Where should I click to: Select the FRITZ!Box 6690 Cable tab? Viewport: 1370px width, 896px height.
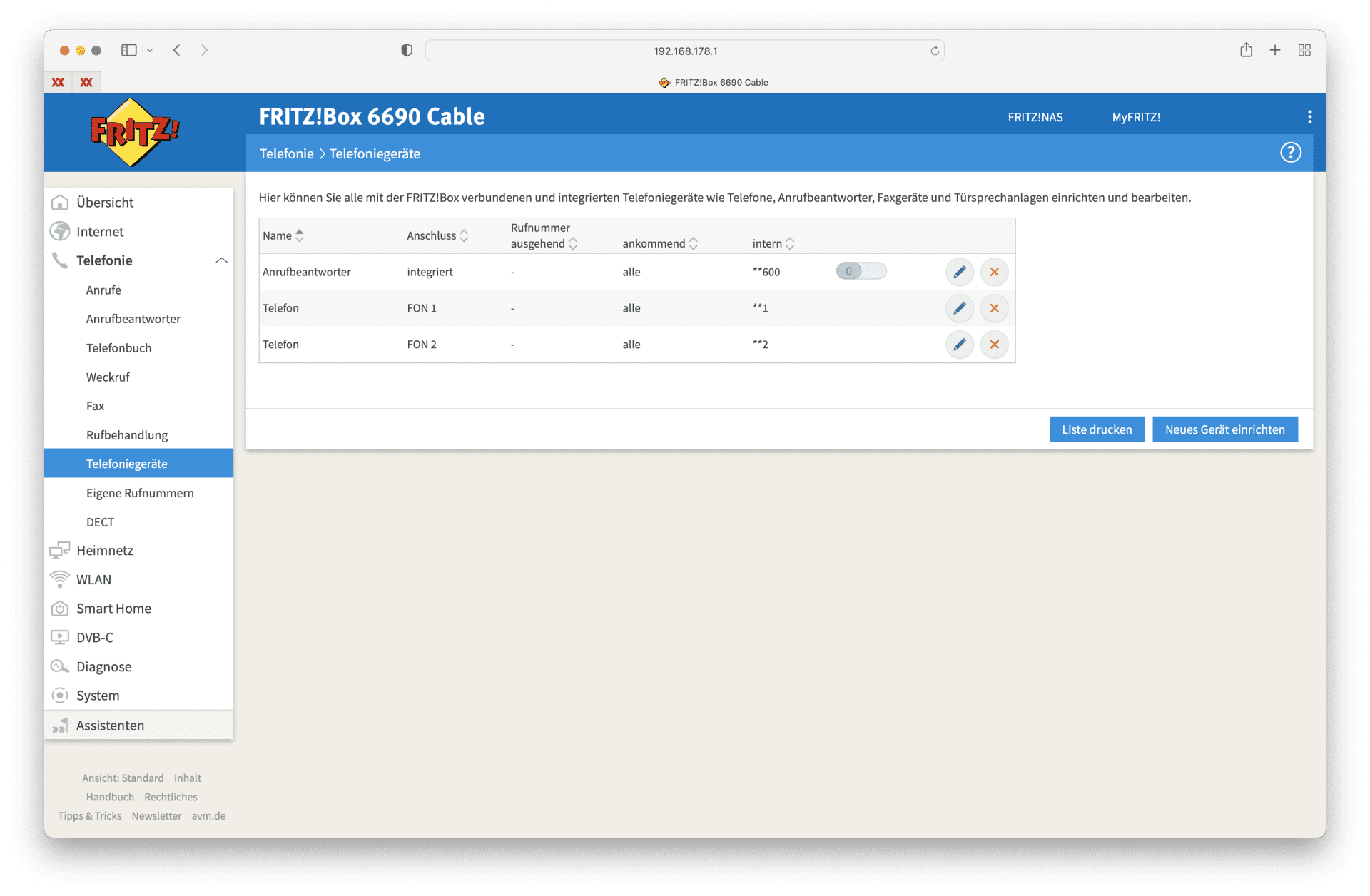(x=713, y=82)
